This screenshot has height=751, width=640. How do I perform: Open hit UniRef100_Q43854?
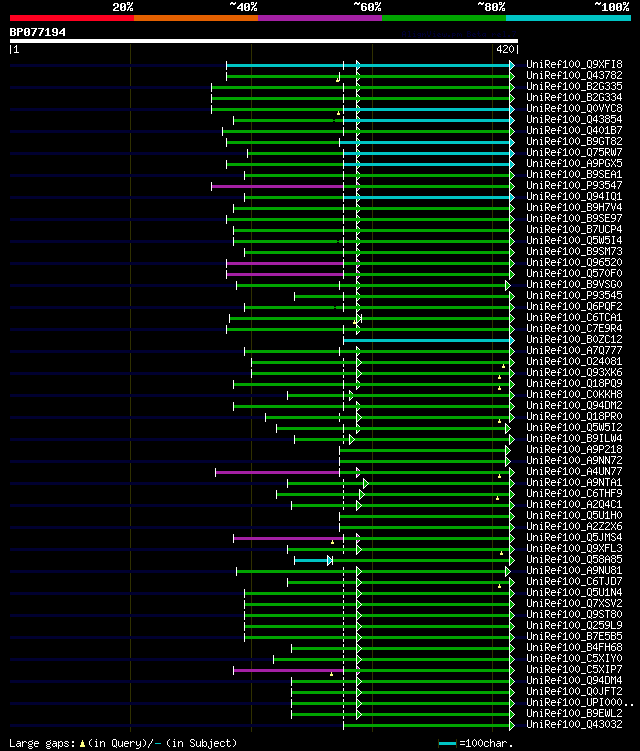[574, 119]
